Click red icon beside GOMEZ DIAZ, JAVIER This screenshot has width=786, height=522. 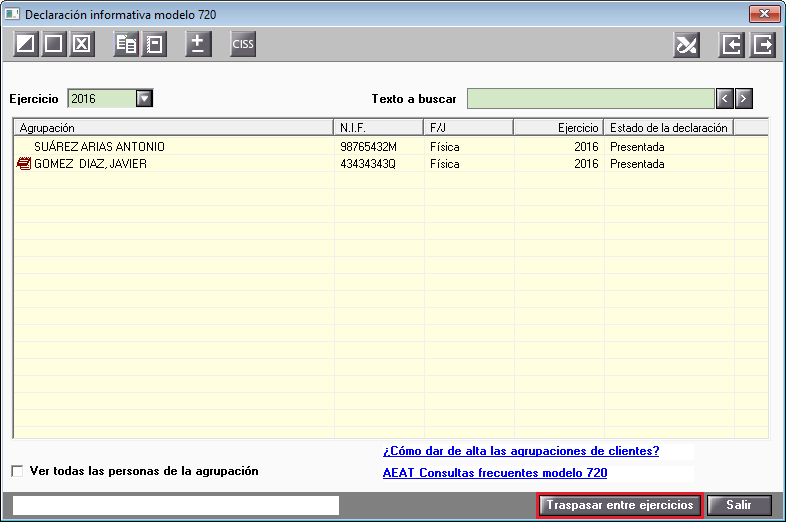pos(24,163)
